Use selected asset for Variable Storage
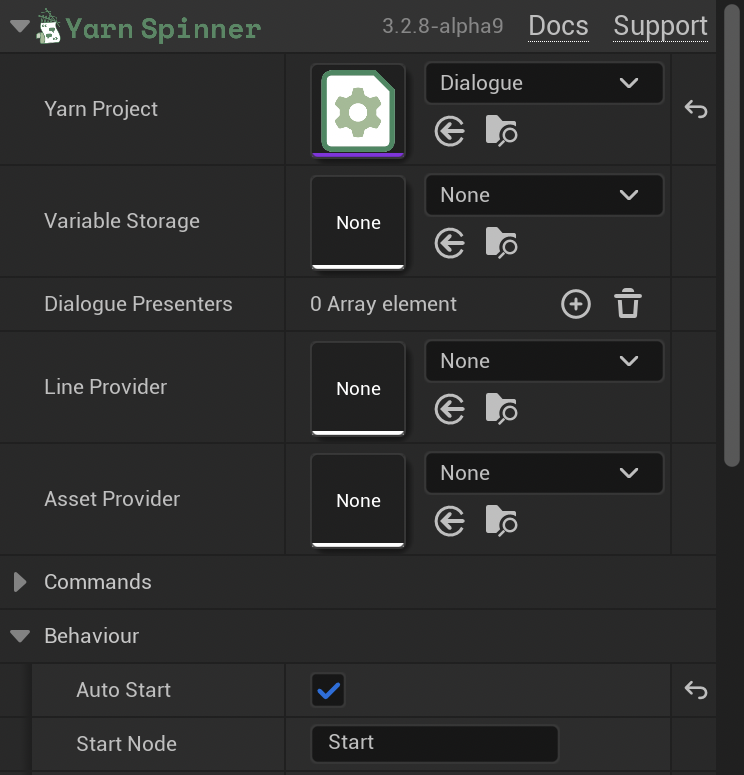The width and height of the screenshot is (744, 775). click(x=449, y=243)
